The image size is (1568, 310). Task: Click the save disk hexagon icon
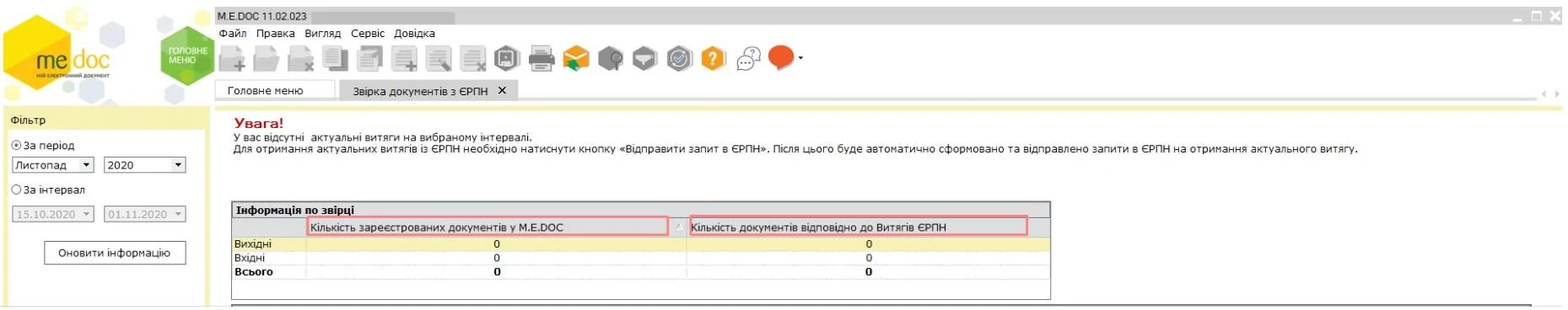(506, 58)
